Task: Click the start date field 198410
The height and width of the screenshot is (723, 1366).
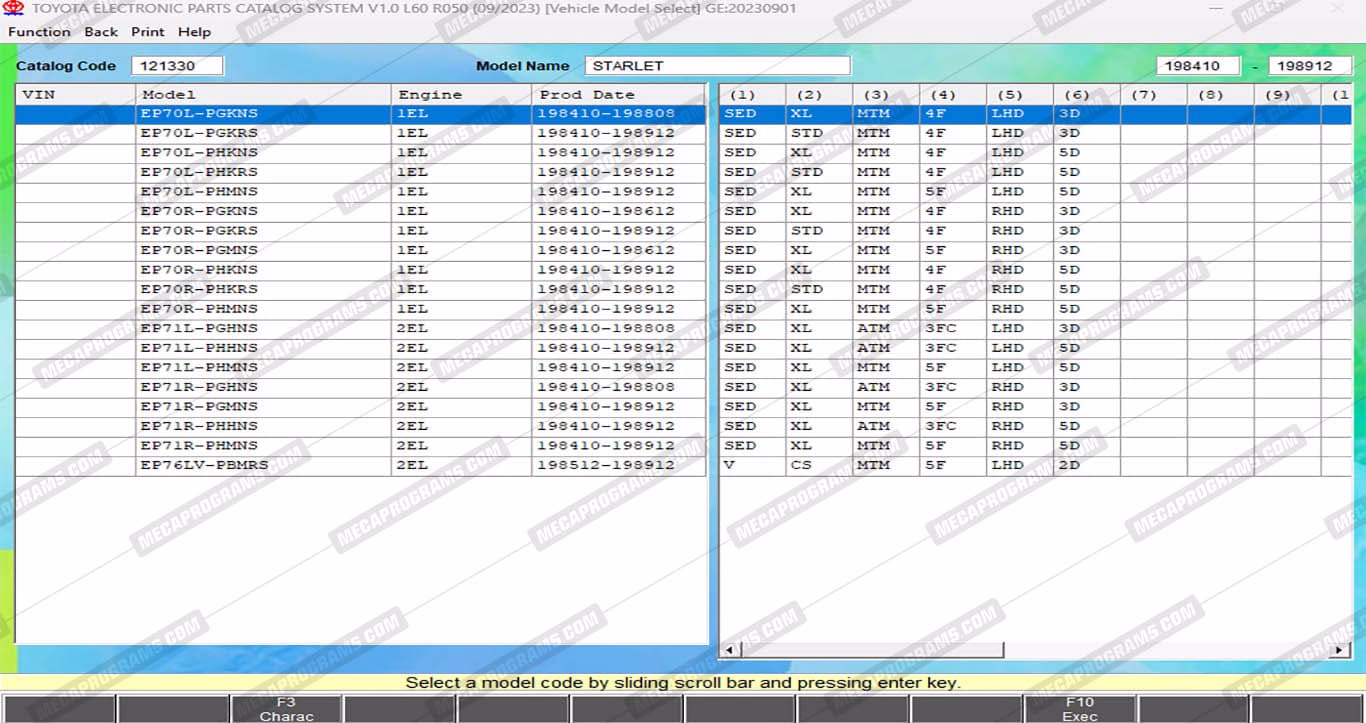Action: tap(1197, 66)
